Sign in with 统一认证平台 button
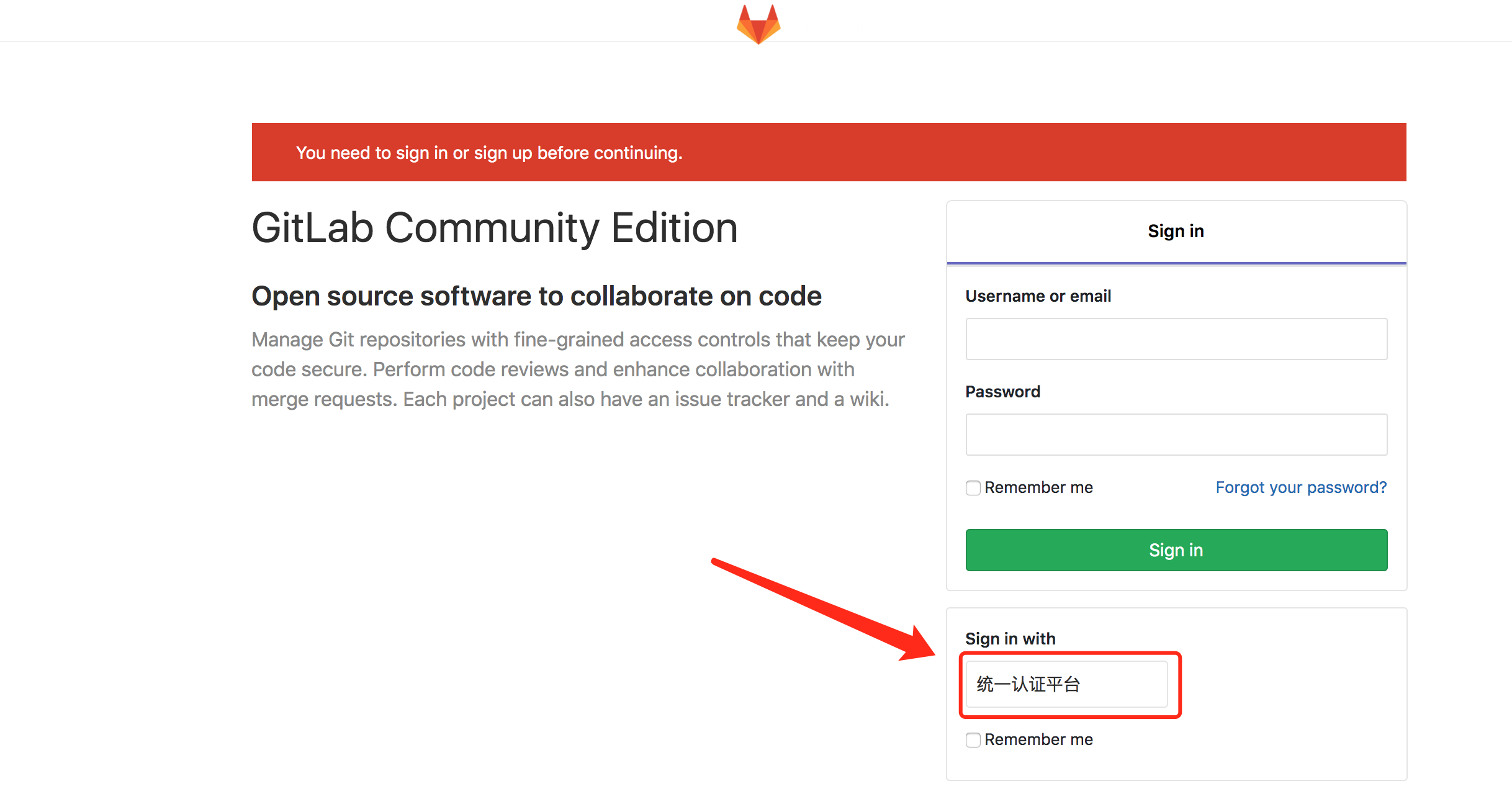Screen dimensions: 1512x791 (x=1066, y=684)
